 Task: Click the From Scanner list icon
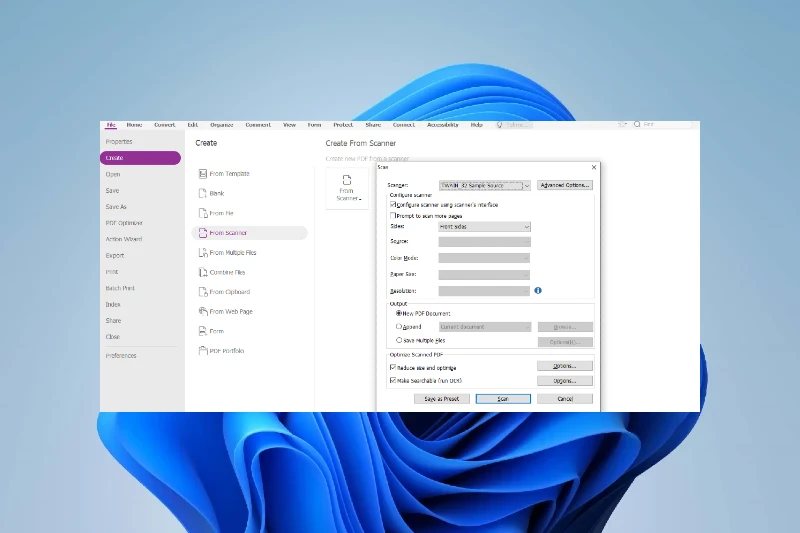203,233
